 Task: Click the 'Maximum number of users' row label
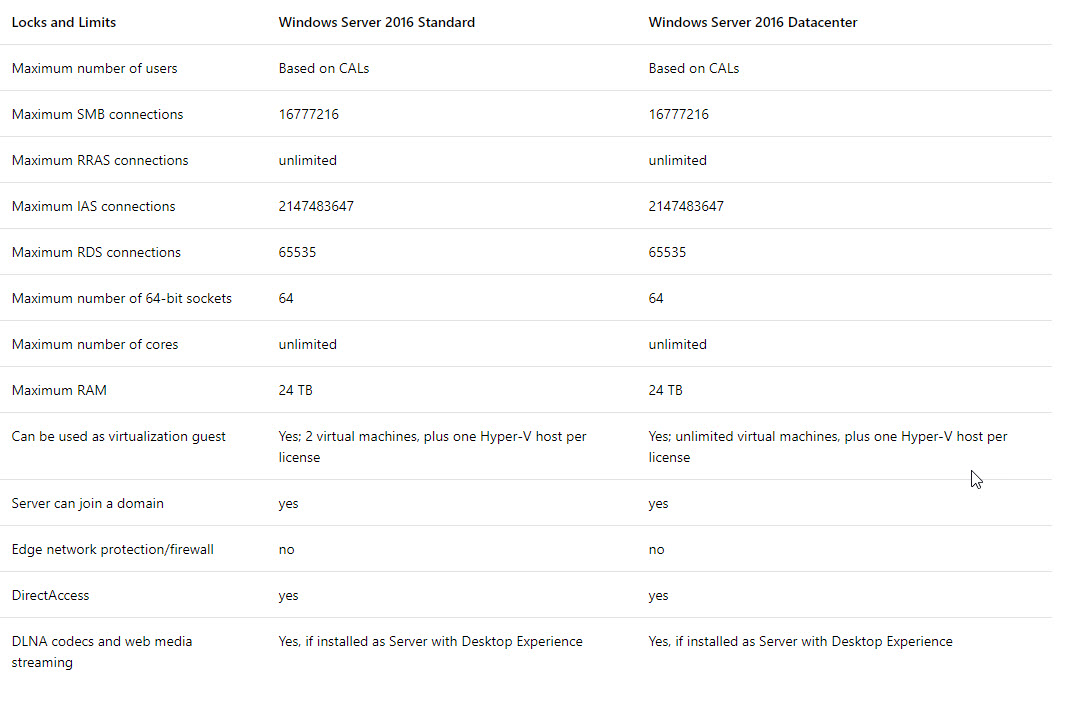pos(94,69)
